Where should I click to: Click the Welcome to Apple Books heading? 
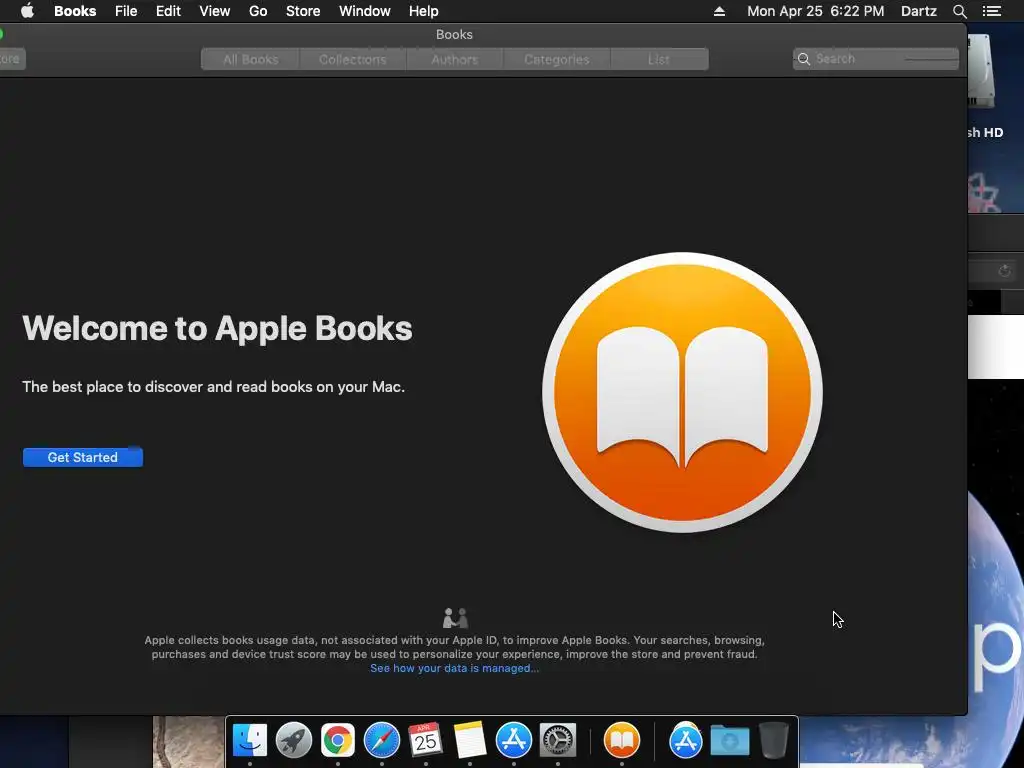(x=217, y=328)
